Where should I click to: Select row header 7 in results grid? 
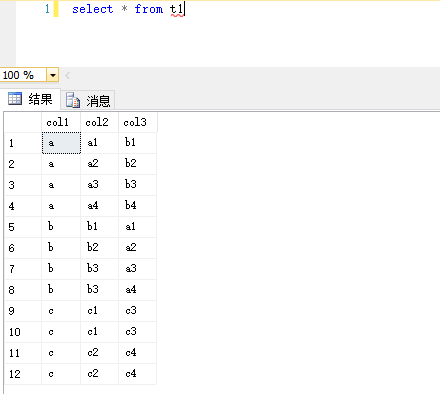pos(23,269)
